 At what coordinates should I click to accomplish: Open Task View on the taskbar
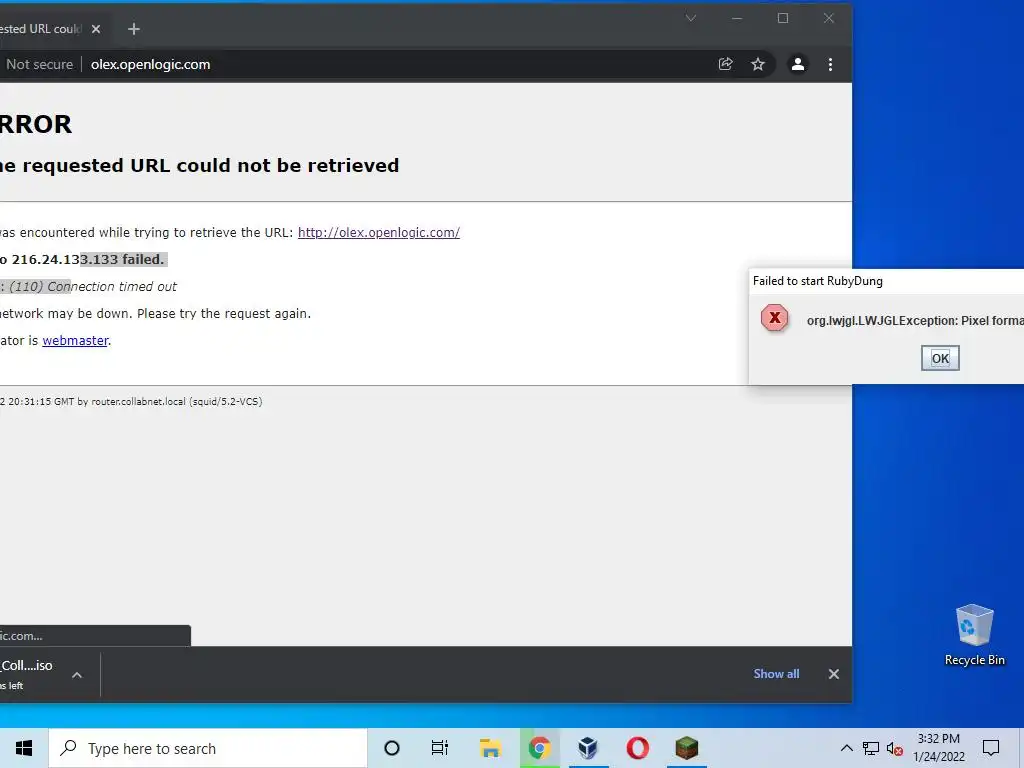click(440, 748)
